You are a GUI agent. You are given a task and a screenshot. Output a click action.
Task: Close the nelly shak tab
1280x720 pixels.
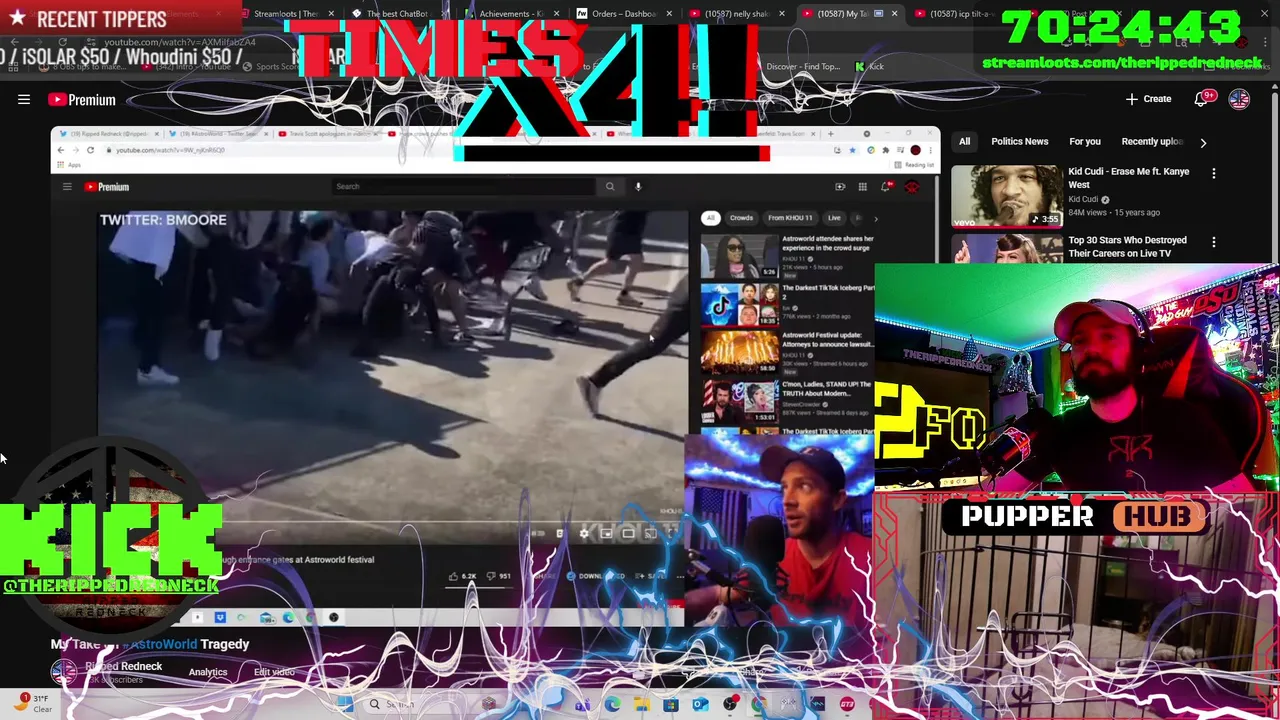(781, 14)
